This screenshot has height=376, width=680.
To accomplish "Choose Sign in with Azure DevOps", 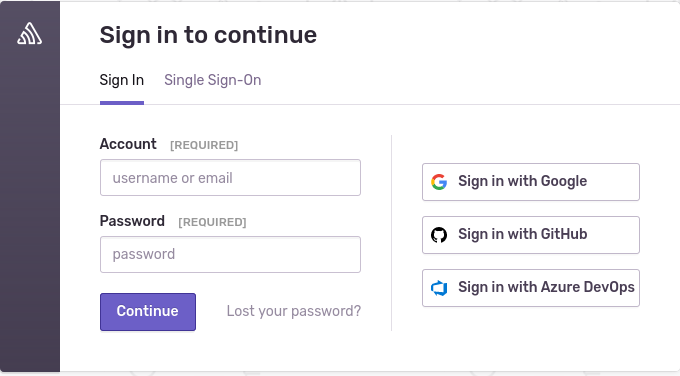I will (x=531, y=288).
